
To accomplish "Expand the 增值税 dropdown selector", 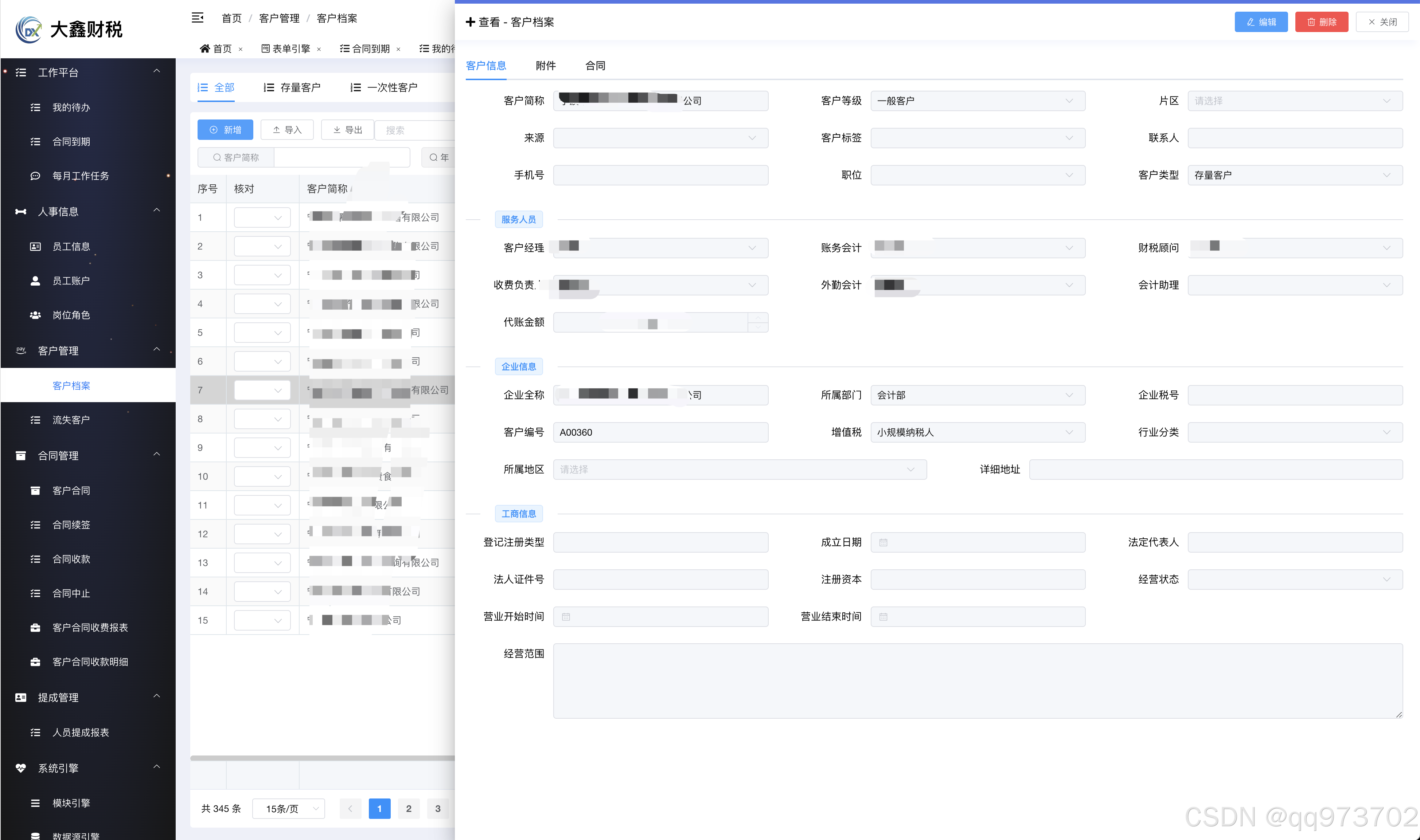I will [x=977, y=432].
